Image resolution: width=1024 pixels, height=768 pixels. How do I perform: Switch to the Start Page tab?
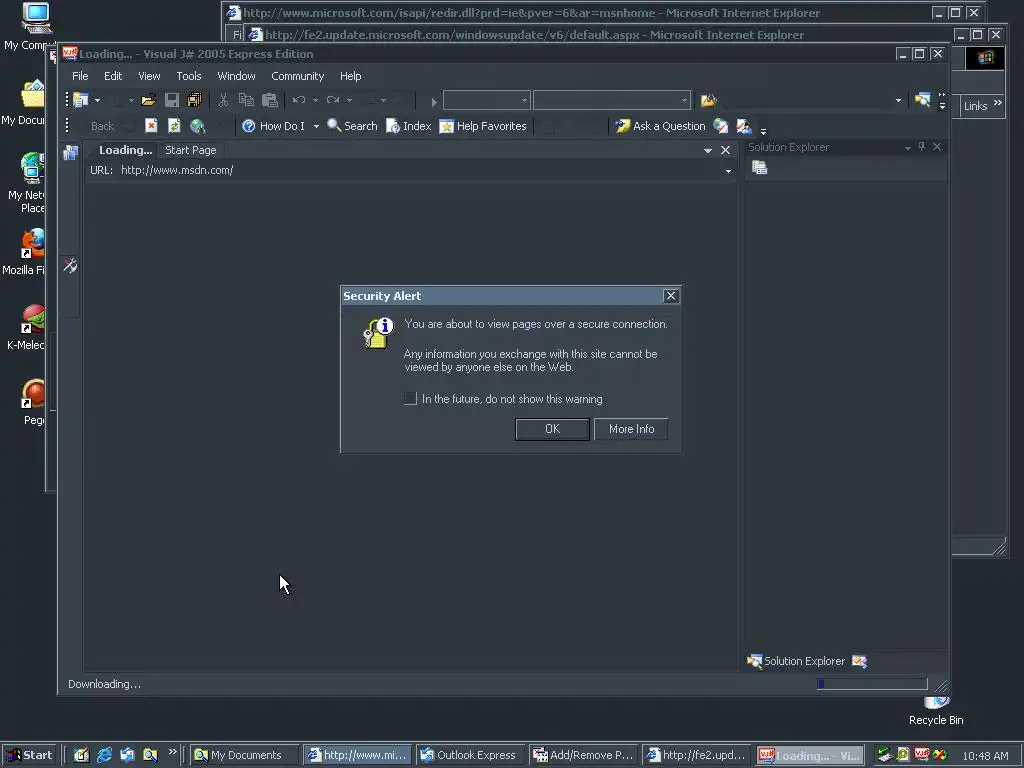[191, 150]
